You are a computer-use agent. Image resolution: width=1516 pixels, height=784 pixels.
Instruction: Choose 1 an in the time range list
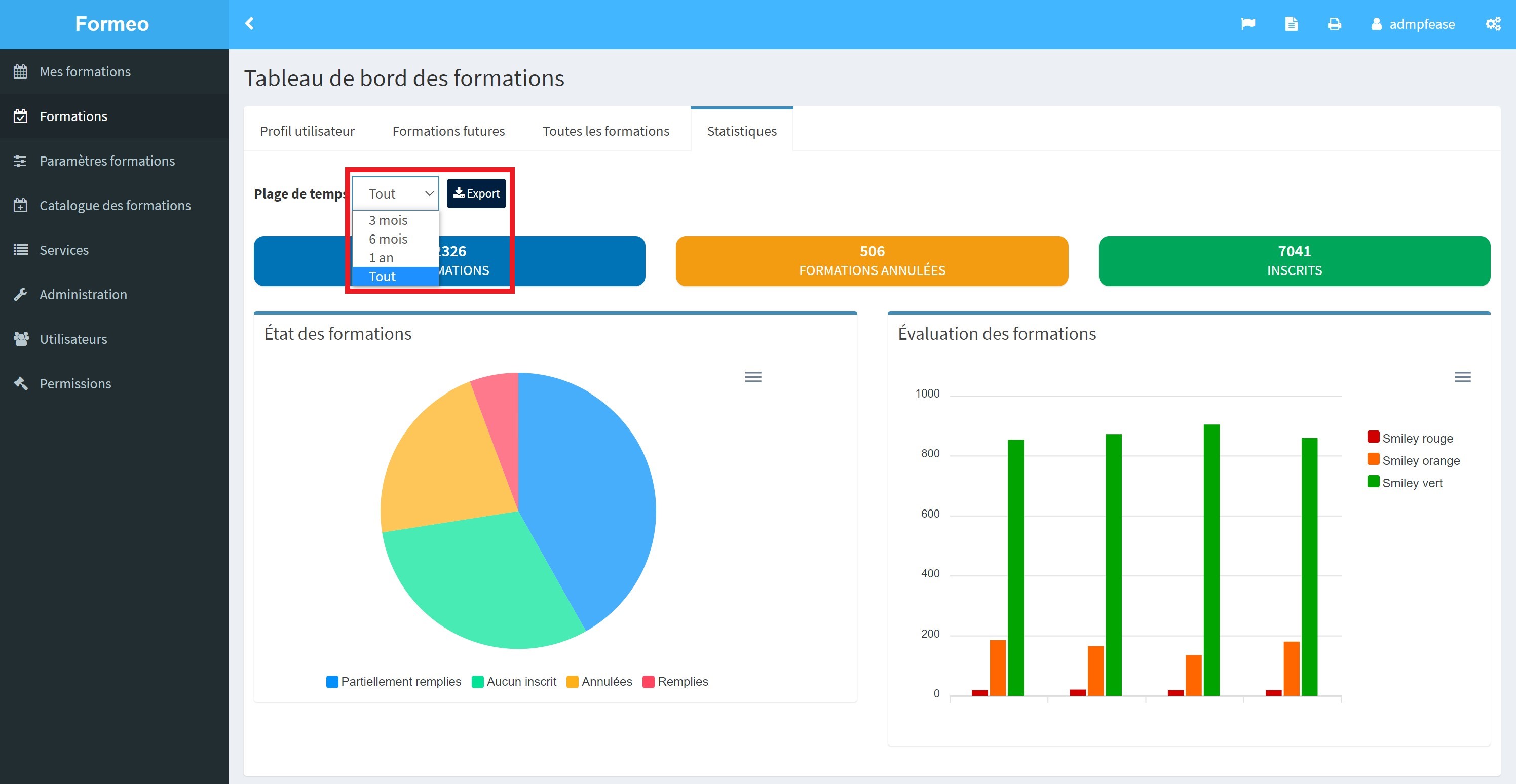[x=396, y=258]
